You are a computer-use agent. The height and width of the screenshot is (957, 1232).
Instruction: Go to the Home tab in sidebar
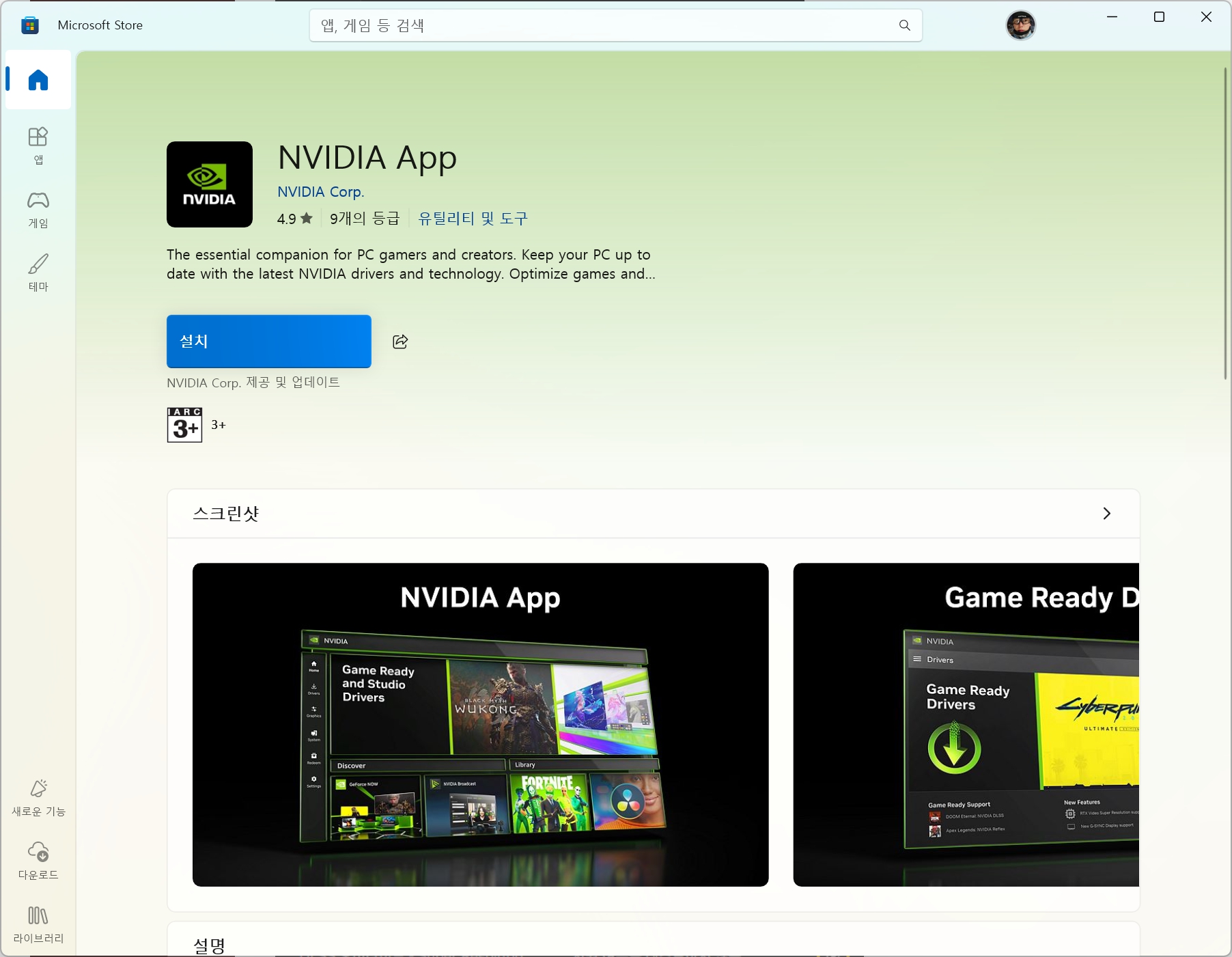coord(38,80)
